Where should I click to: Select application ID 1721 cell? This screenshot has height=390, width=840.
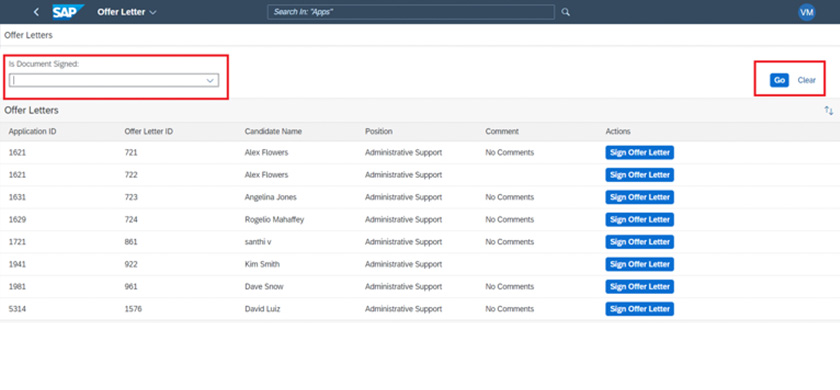coord(17,242)
